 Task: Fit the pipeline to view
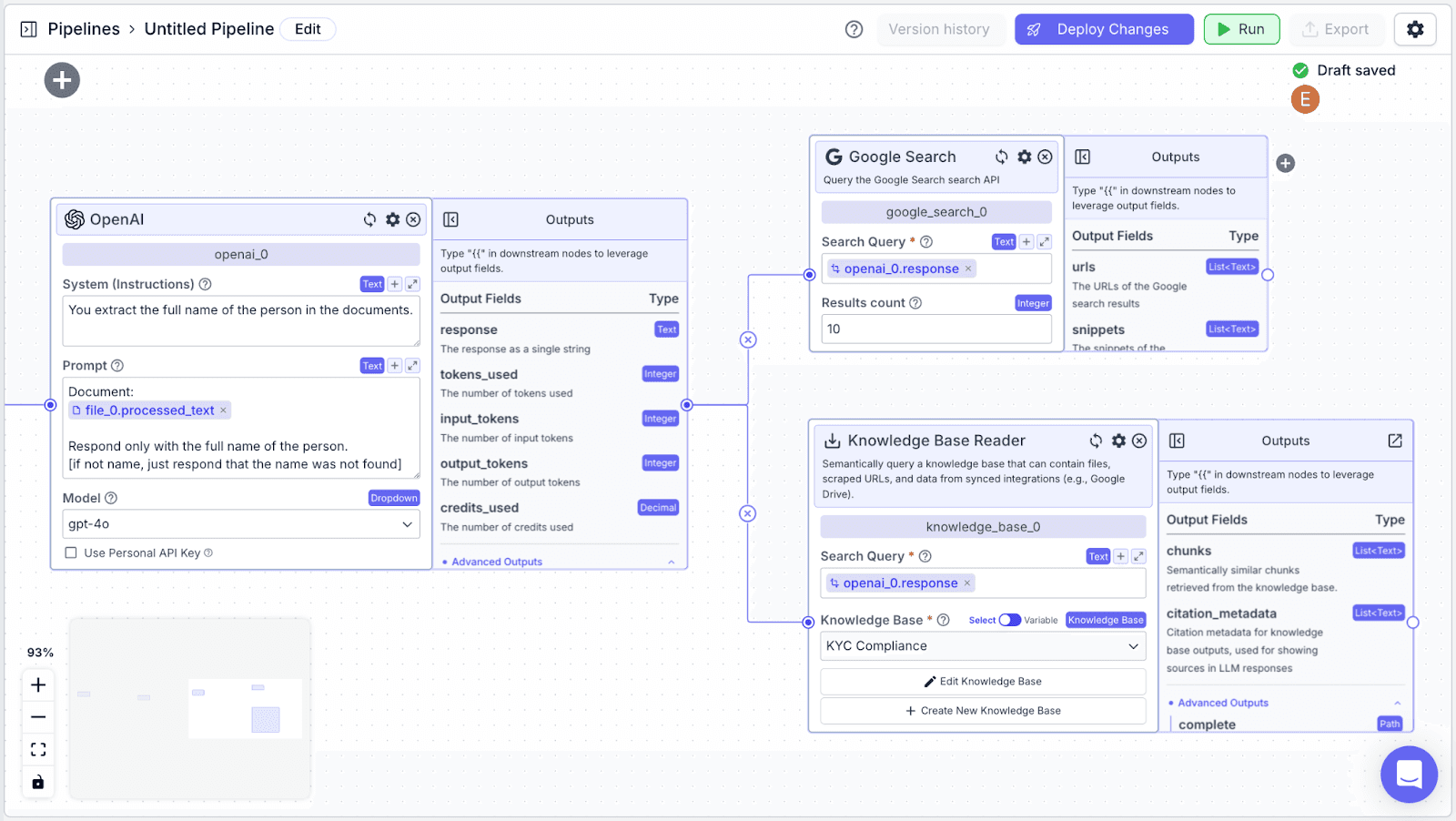coord(38,749)
